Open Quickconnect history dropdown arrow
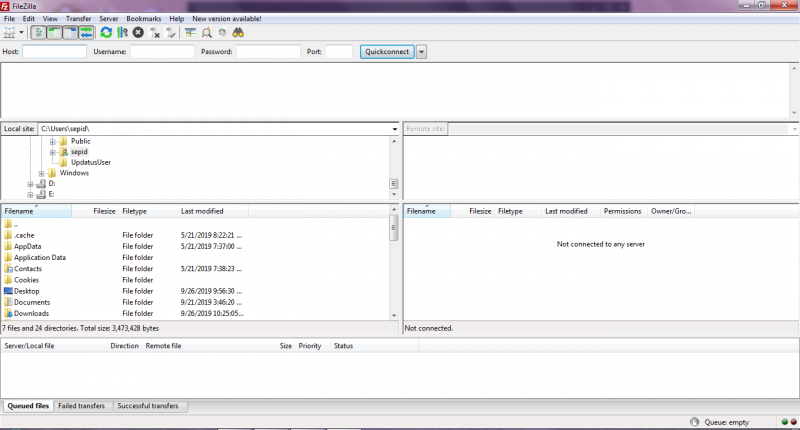Screen dimensions: 800x430 (x=421, y=52)
